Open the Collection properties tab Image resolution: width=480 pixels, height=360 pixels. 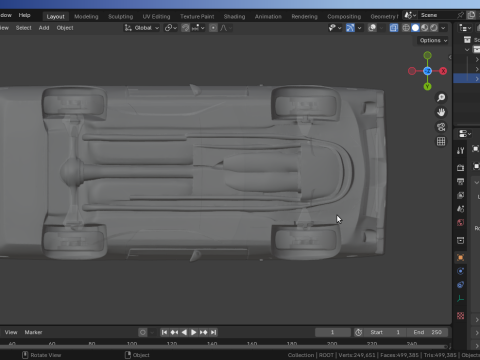(461, 240)
